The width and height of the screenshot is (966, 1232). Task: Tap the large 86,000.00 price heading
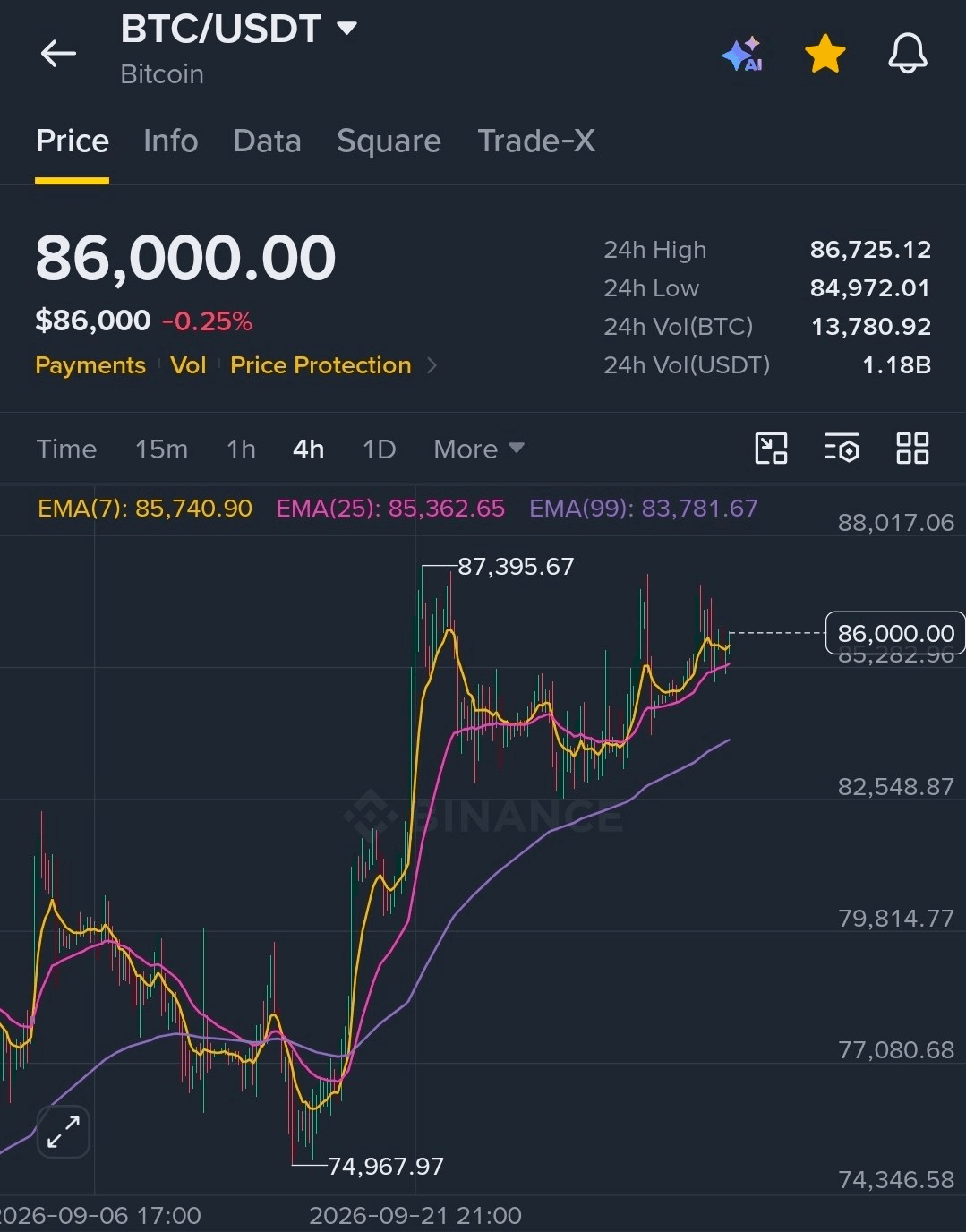click(x=185, y=258)
